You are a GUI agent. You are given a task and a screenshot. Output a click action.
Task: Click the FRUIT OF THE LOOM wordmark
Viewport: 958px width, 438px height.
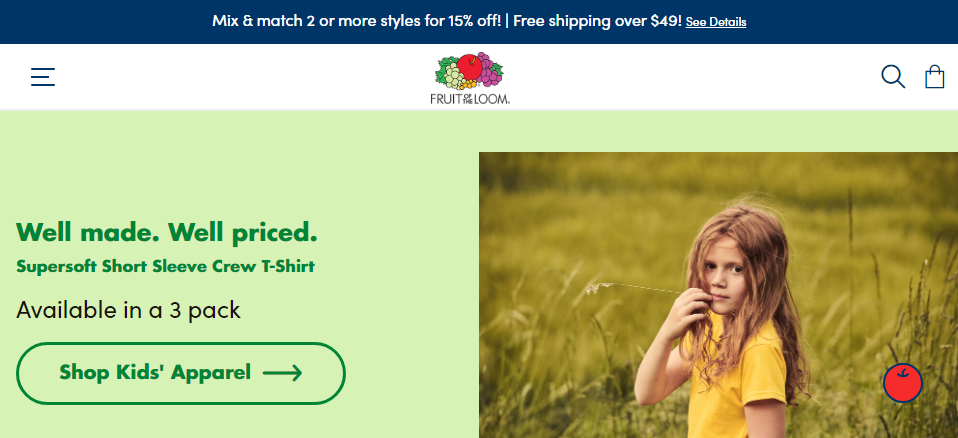pos(470,98)
